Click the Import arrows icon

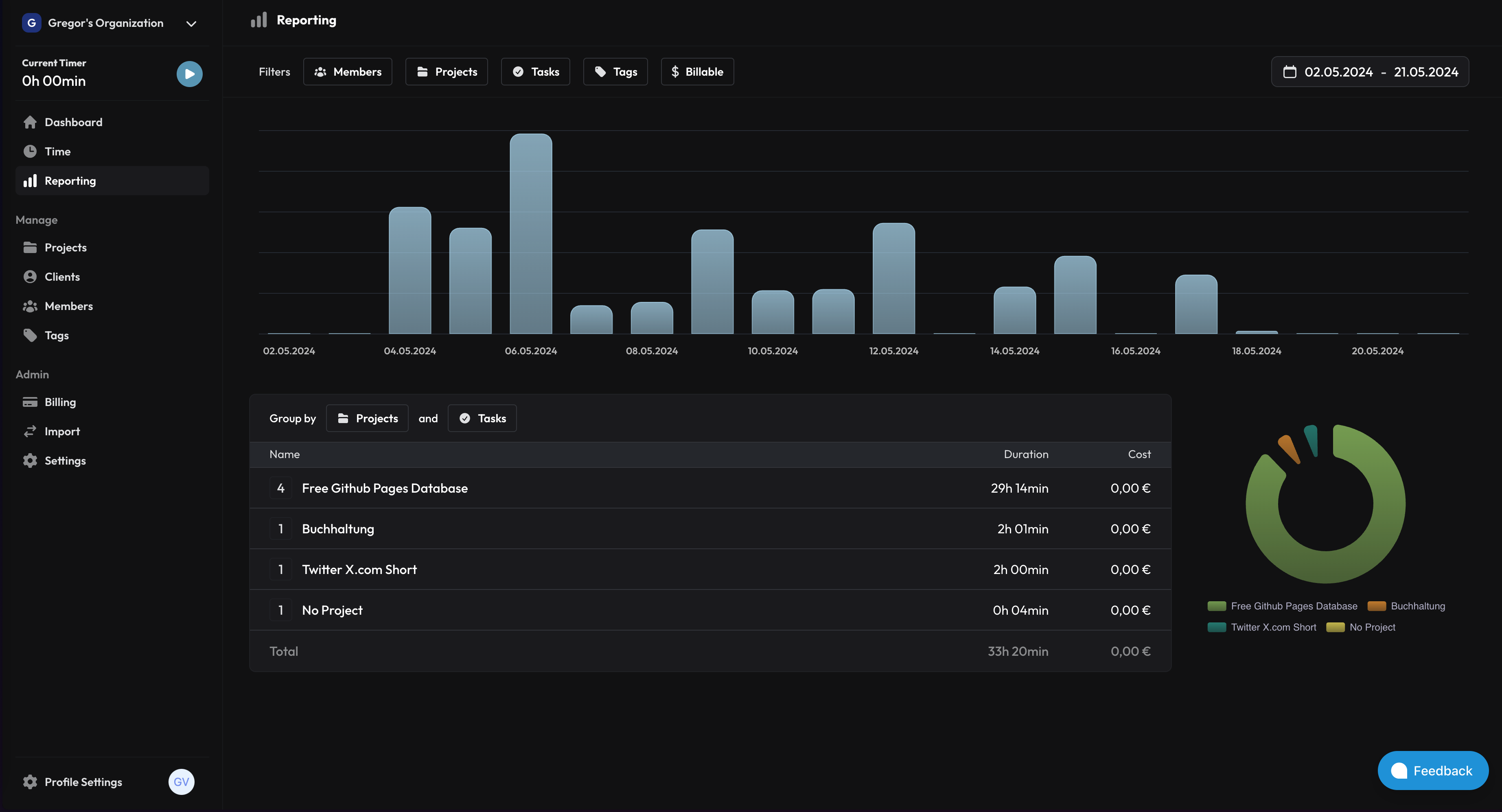pos(30,431)
